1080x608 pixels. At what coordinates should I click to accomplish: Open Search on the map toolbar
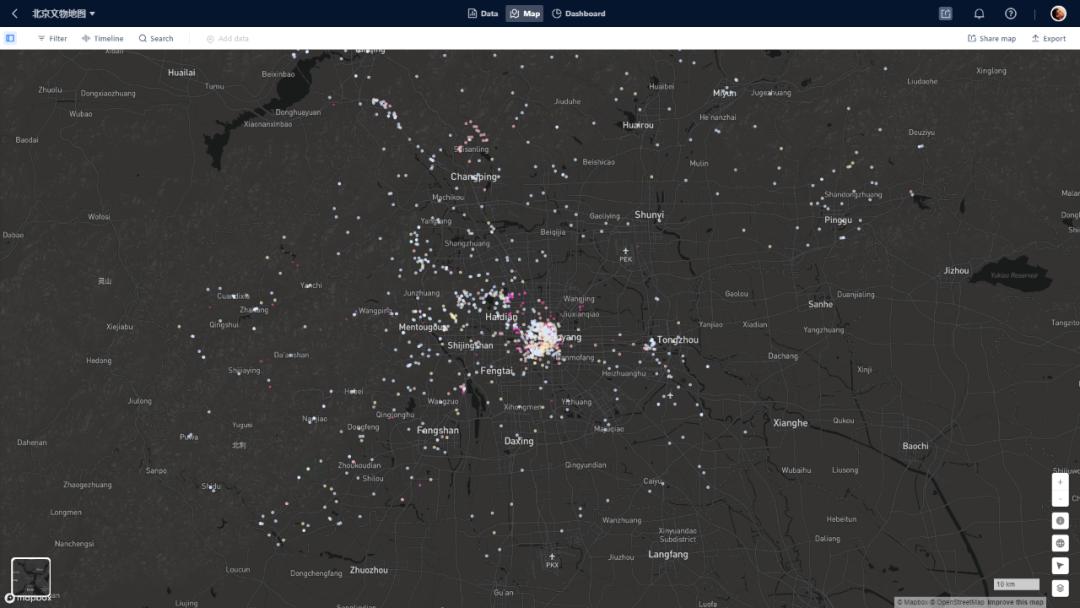coord(156,39)
